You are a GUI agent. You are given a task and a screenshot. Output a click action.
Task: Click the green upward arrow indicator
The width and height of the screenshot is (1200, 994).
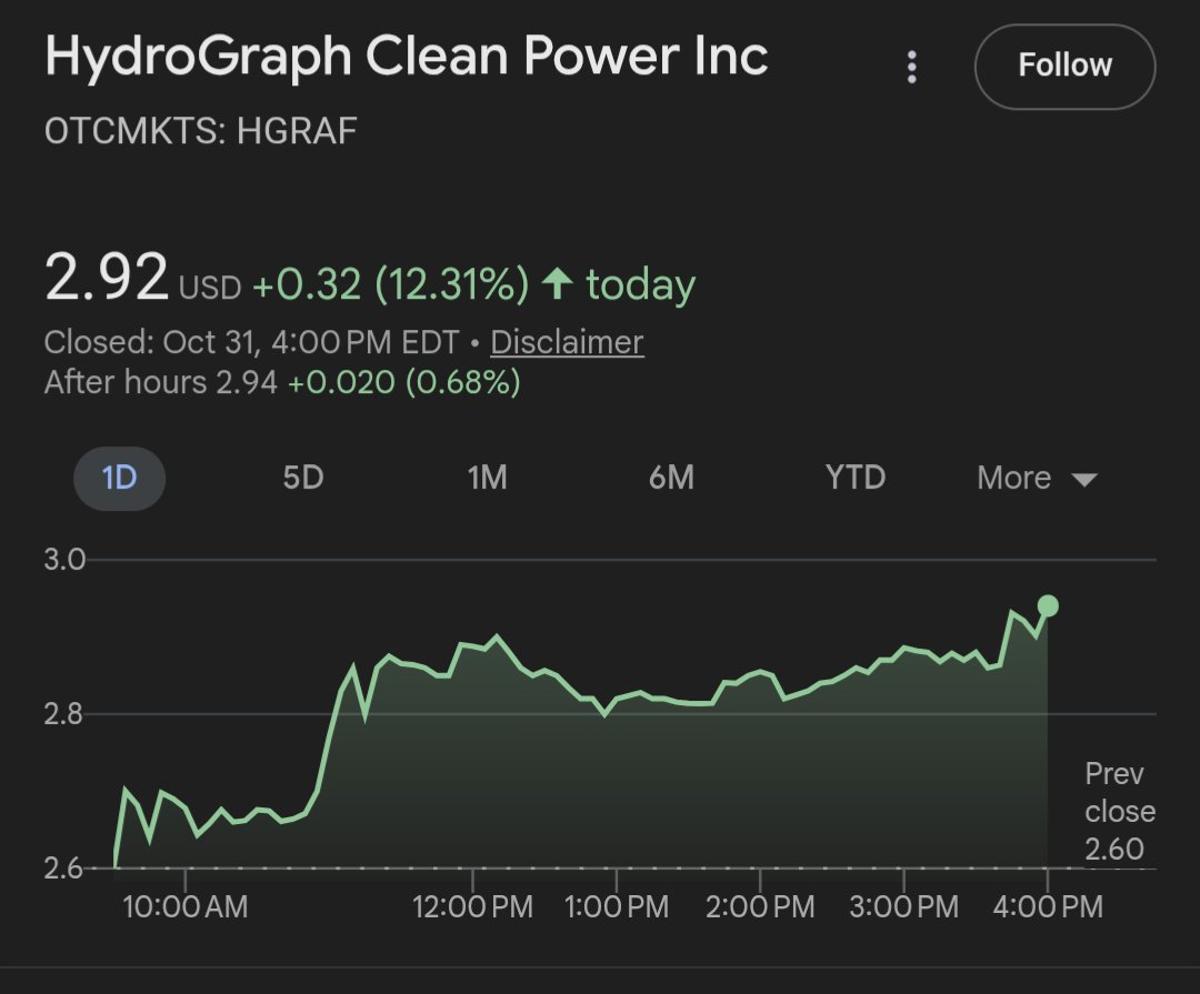pos(557,284)
